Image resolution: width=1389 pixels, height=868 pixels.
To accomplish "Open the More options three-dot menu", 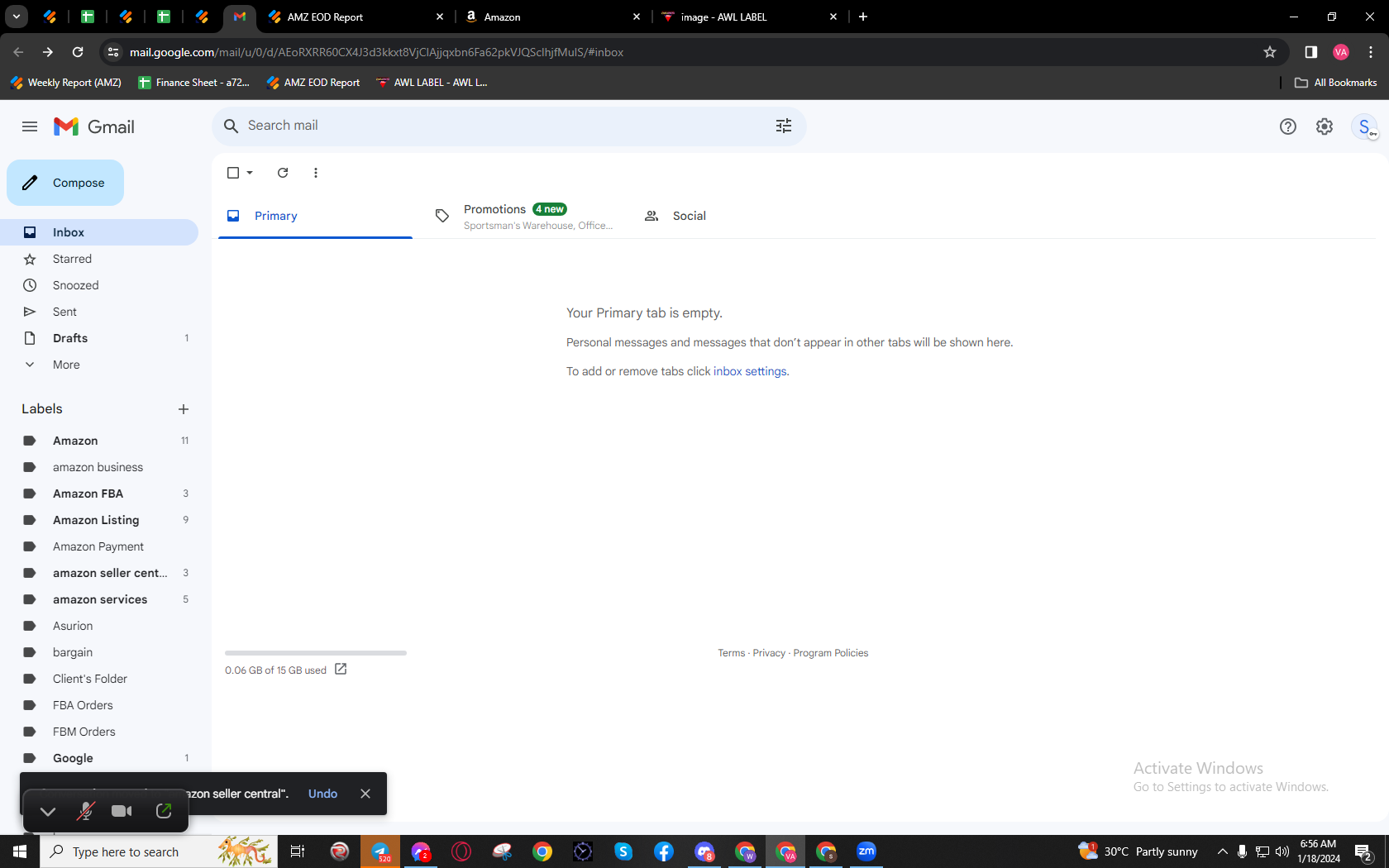I will pos(316,173).
